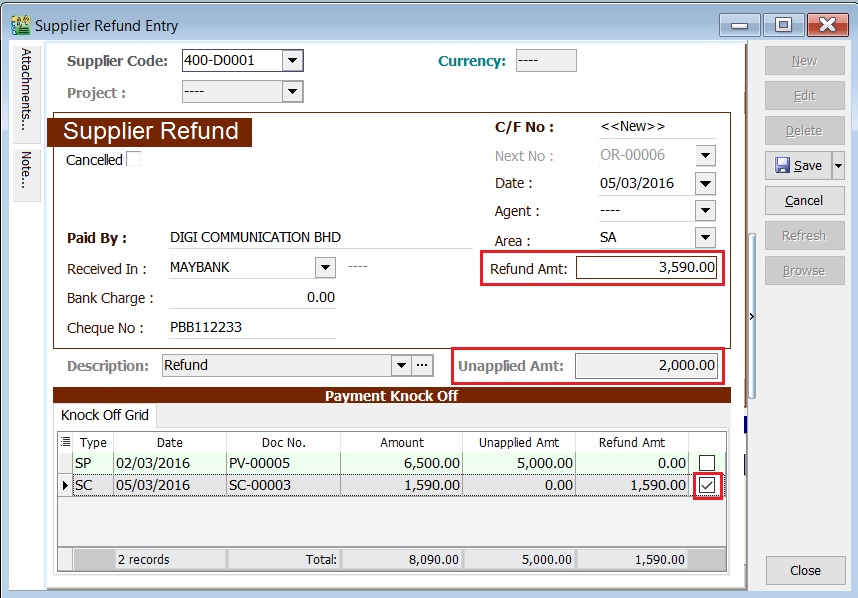This screenshot has width=858, height=598.
Task: Click inside the Refund Amt field
Action: 650,268
